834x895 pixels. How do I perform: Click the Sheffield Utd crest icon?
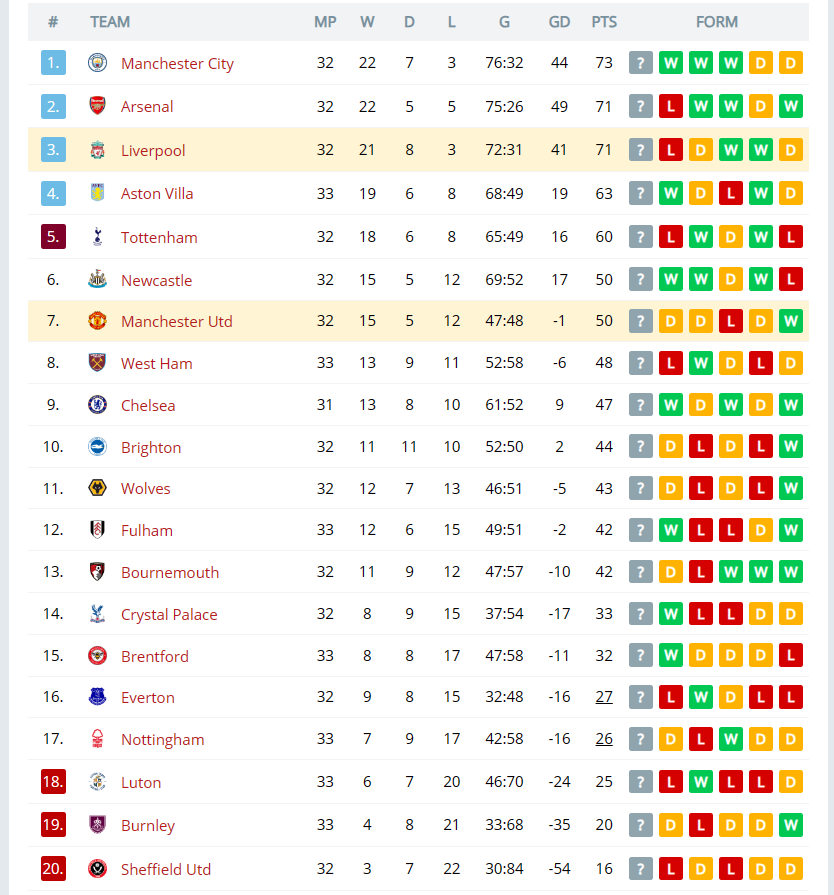pos(98,869)
